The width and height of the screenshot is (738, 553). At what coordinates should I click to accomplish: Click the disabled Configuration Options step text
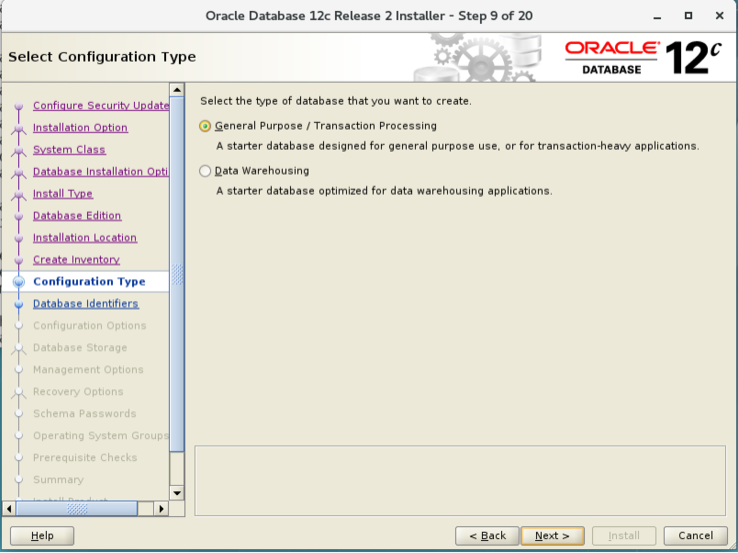tap(89, 326)
